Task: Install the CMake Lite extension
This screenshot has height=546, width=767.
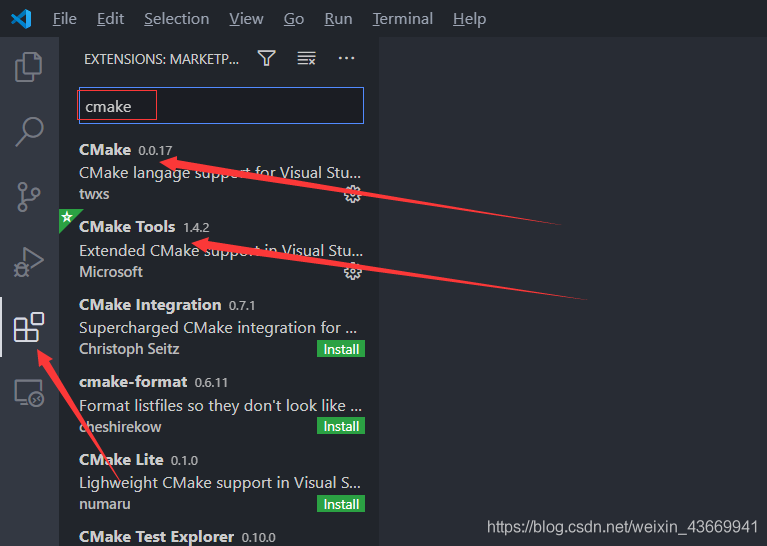Action: (341, 504)
